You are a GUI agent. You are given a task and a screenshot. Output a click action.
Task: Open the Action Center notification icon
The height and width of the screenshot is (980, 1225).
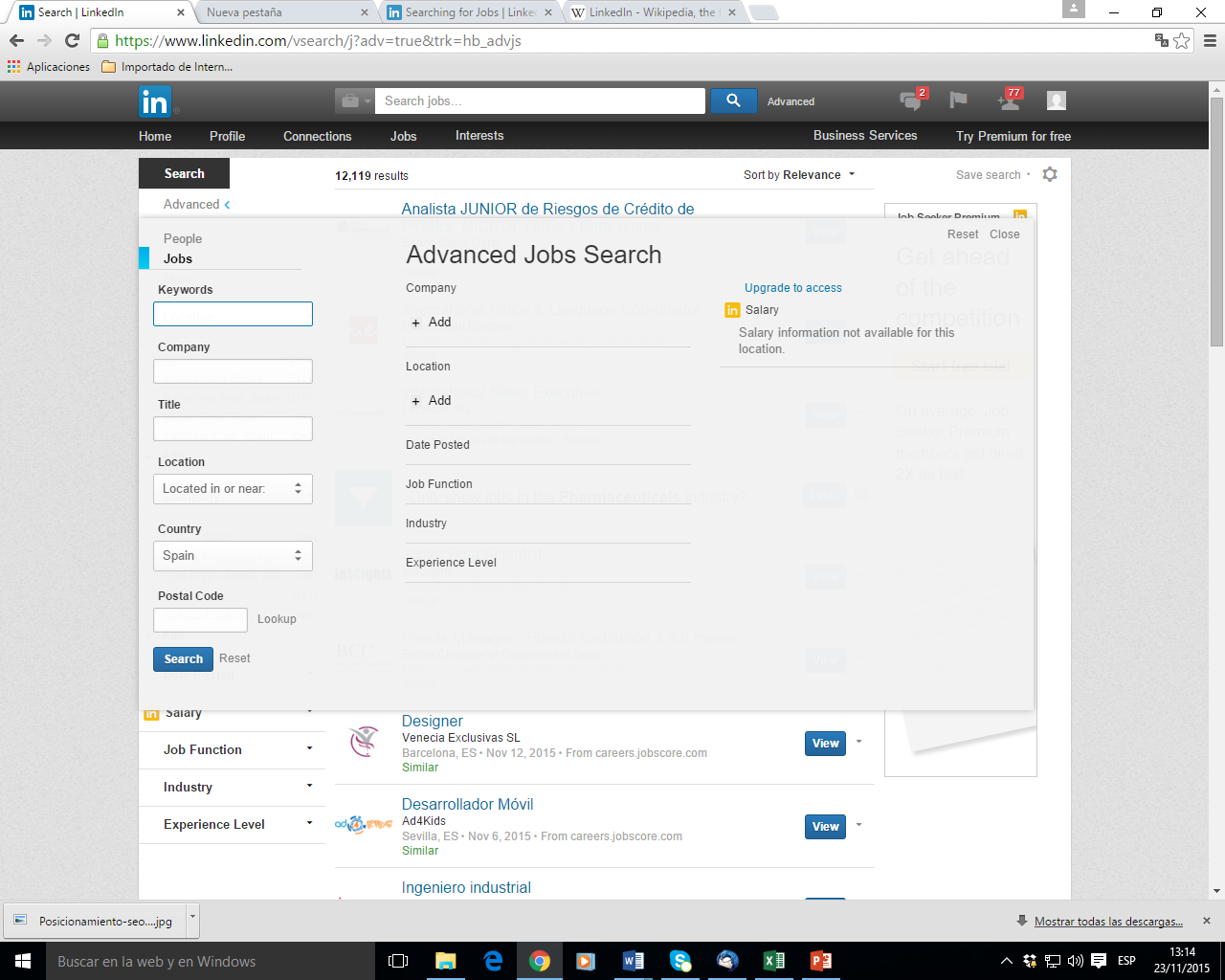(x=1099, y=961)
